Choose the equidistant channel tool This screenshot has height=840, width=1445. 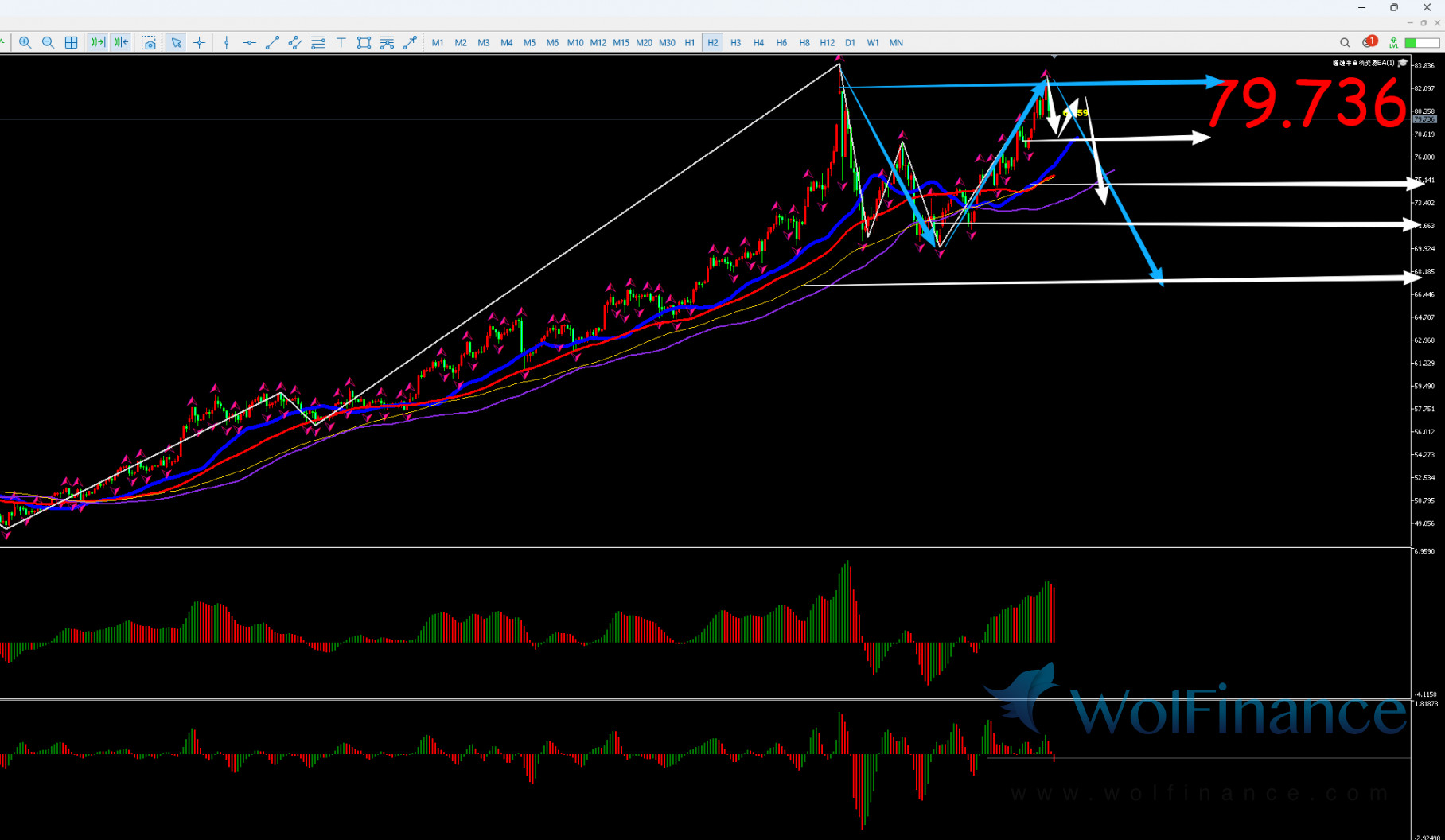coord(295,43)
